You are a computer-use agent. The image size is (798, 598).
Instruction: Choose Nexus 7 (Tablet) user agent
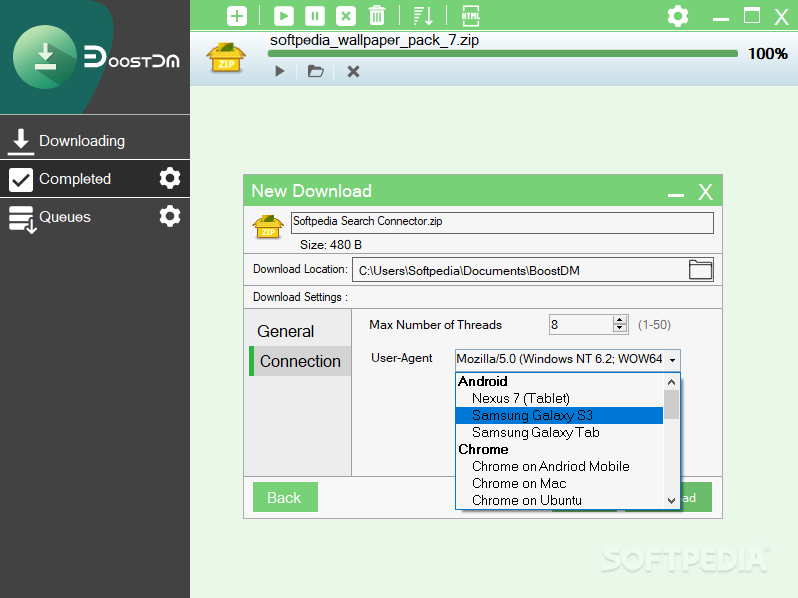(559, 398)
